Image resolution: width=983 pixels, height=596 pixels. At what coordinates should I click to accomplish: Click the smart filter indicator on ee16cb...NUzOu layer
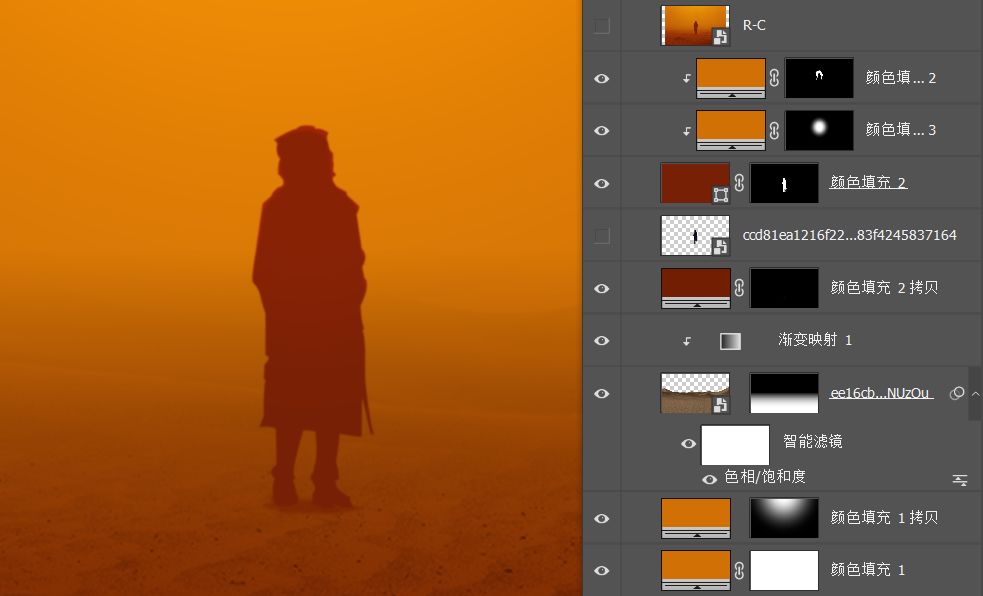[x=957, y=393]
